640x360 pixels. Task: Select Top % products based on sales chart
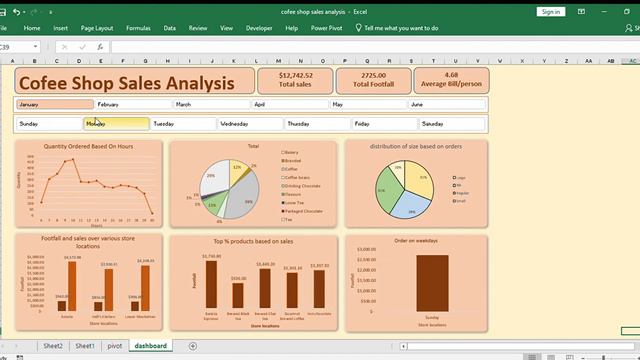(253, 282)
